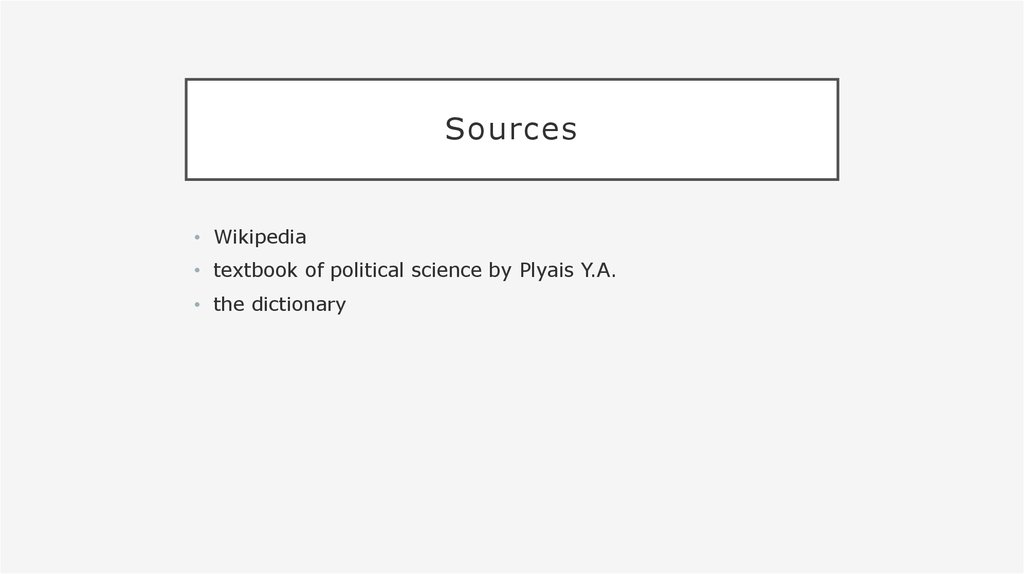Click the bullet dot before "the dictionary"
The width and height of the screenshot is (1024, 574).
pos(197,305)
